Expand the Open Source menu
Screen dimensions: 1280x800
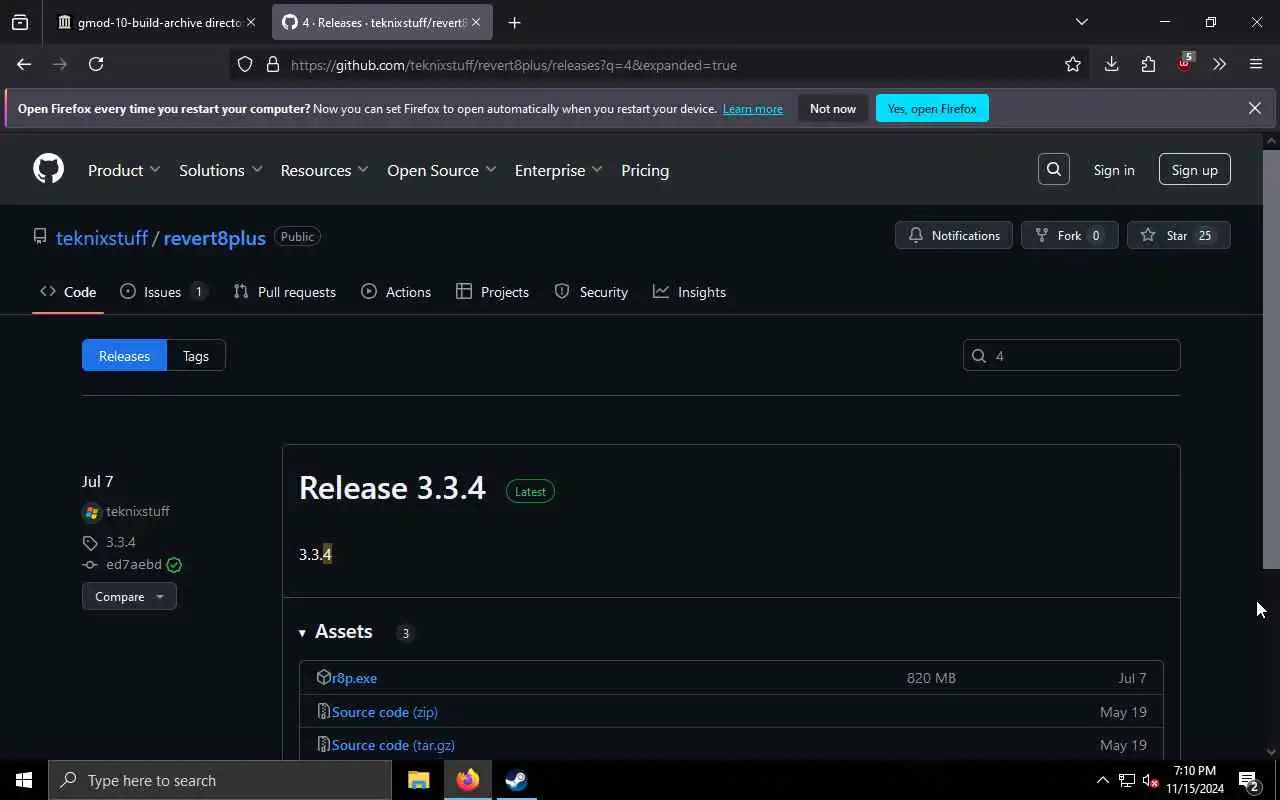coord(441,170)
